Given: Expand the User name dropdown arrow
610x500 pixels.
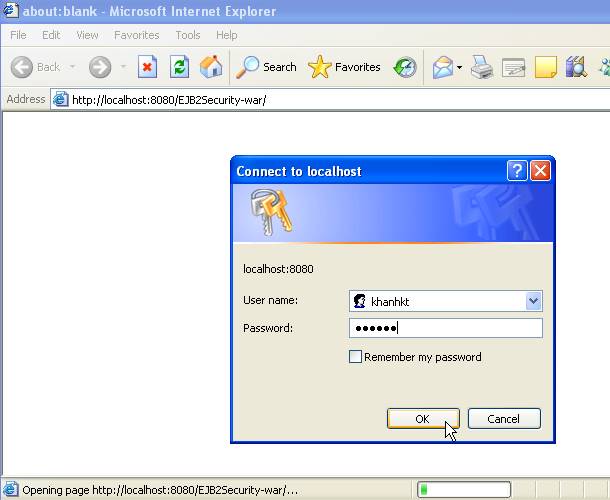Looking at the screenshot, I should [x=533, y=301].
